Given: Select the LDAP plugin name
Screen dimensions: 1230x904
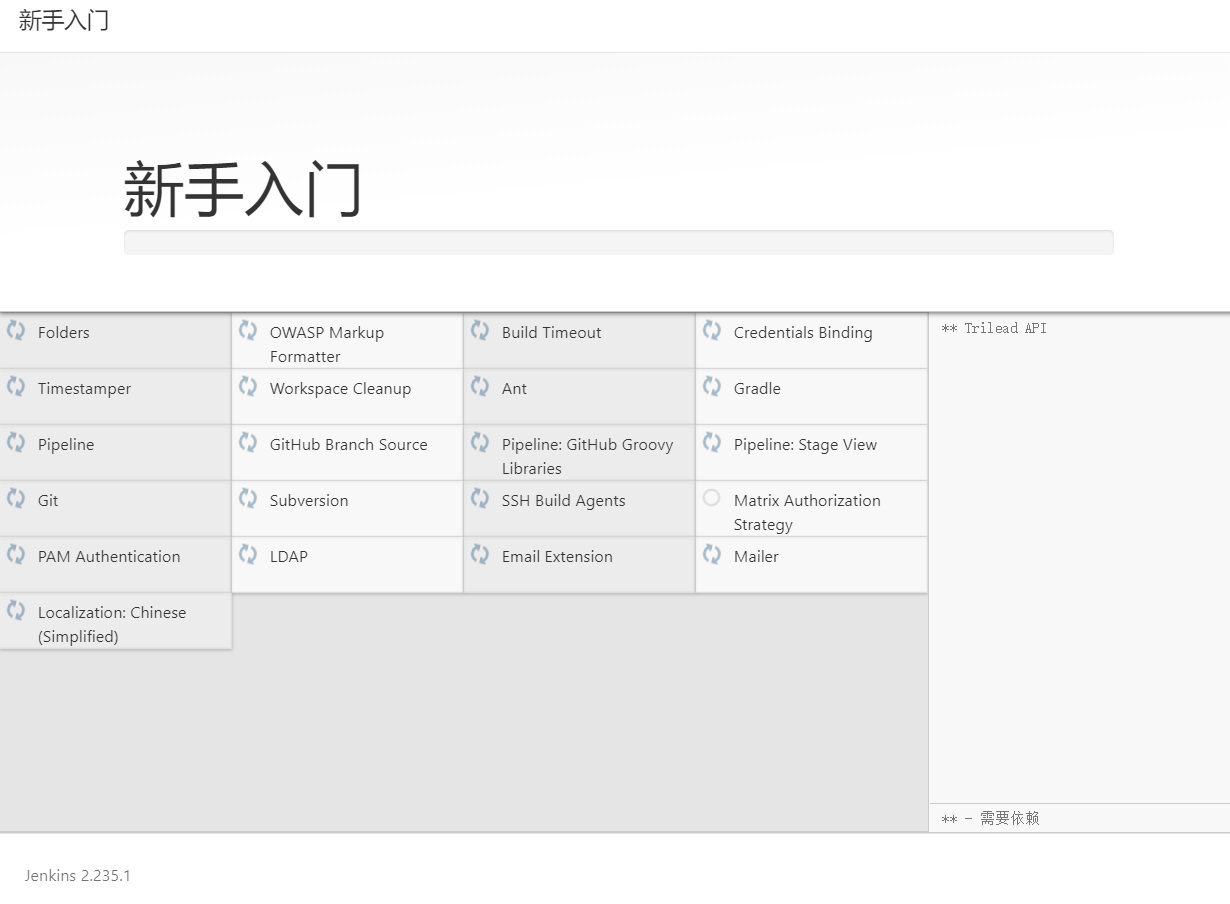Looking at the screenshot, I should tap(289, 557).
